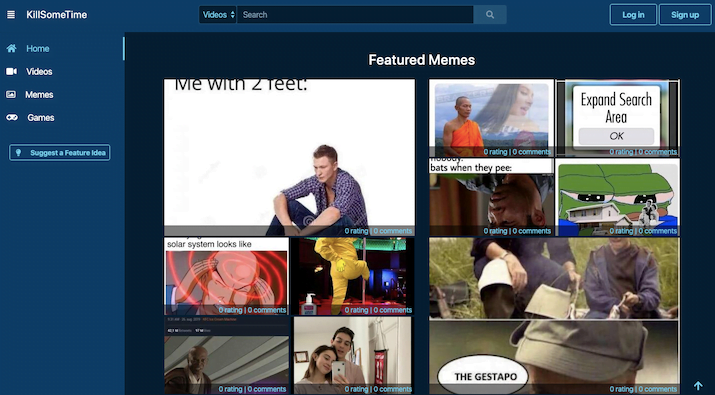The height and width of the screenshot is (395, 715).
Task: Open the 'Expand Search Area' meme thumbnail
Action: (x=618, y=118)
